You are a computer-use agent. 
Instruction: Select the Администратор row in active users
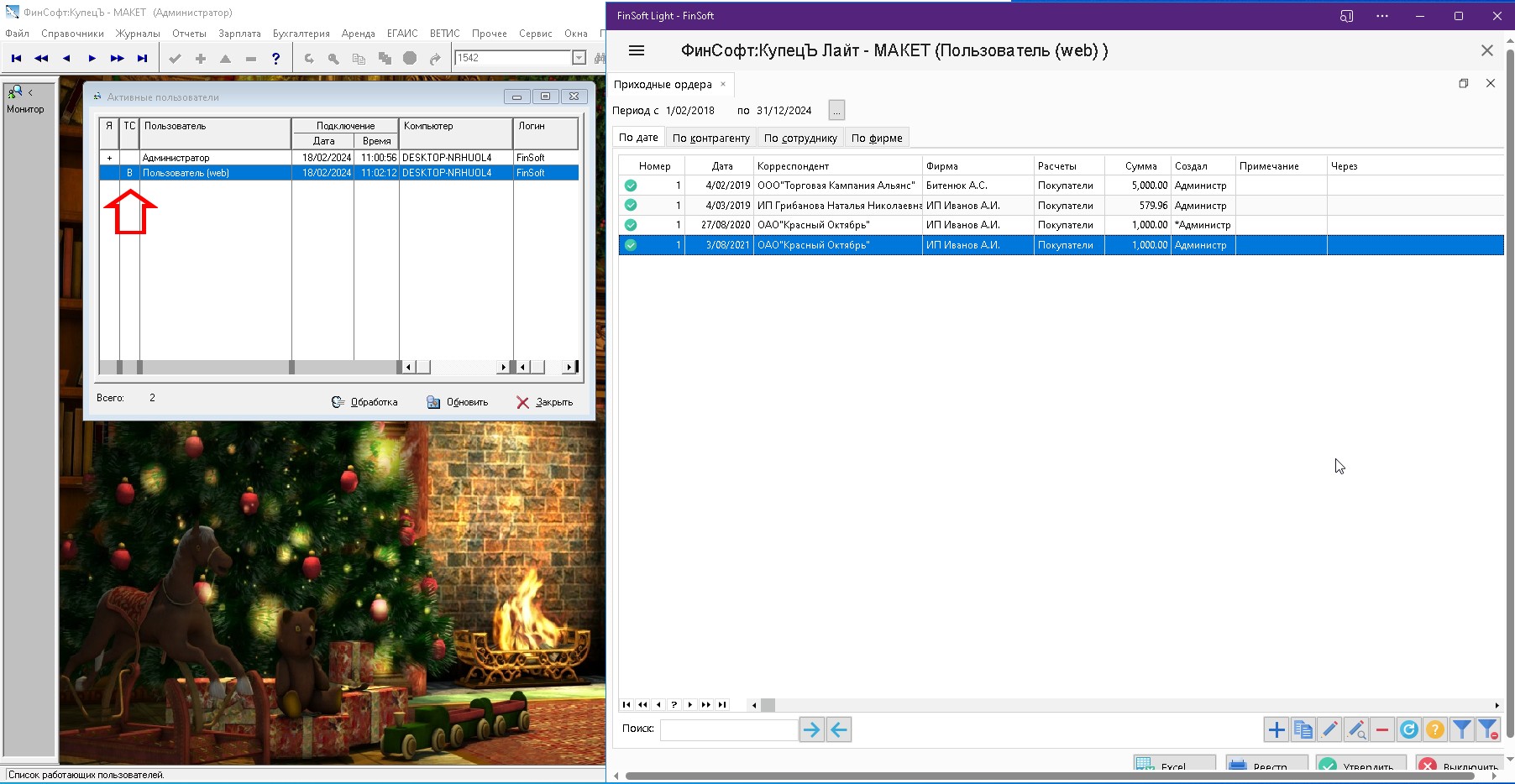215,158
